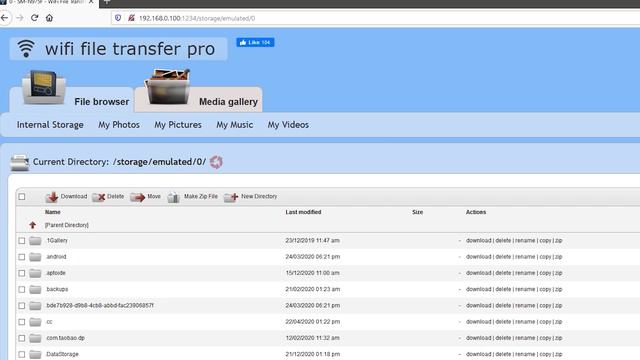Click the wifi logo icon in the header
Viewport: 640px width, 360px height.
pos(26,49)
